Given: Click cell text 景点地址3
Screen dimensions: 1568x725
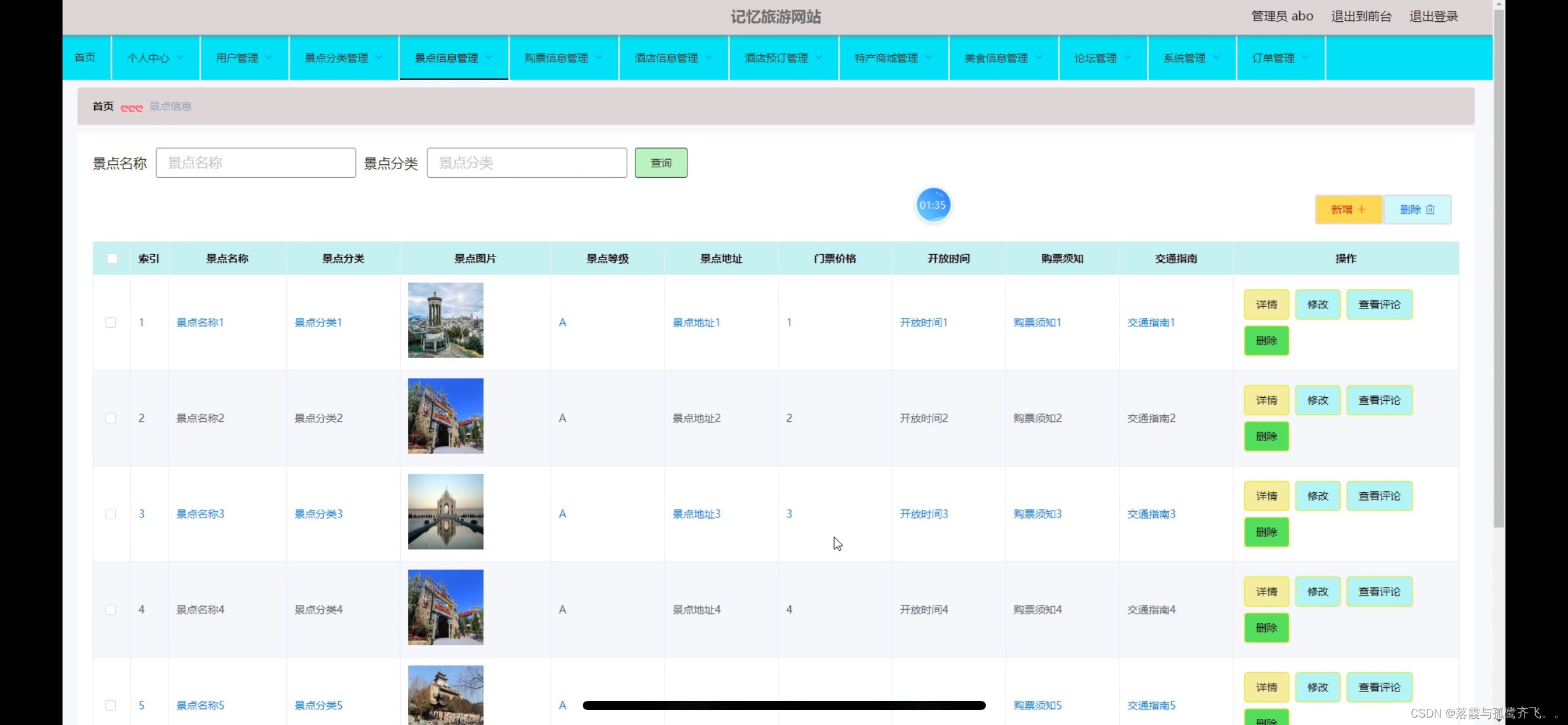Looking at the screenshot, I should 697,514.
